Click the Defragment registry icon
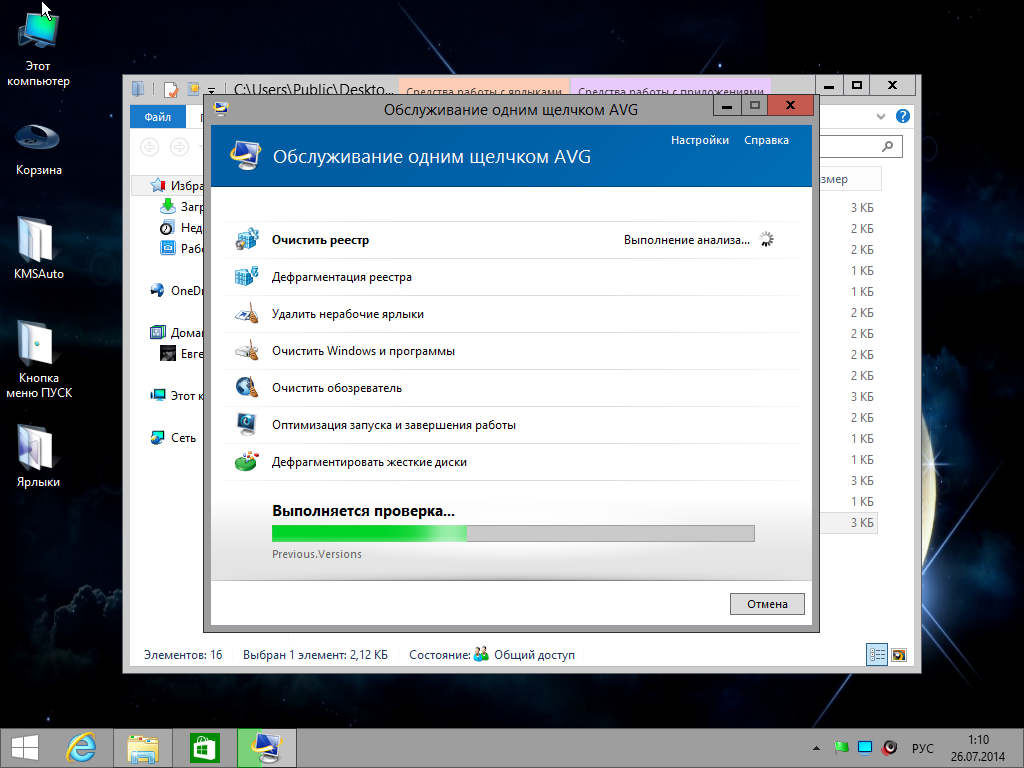 (x=246, y=277)
